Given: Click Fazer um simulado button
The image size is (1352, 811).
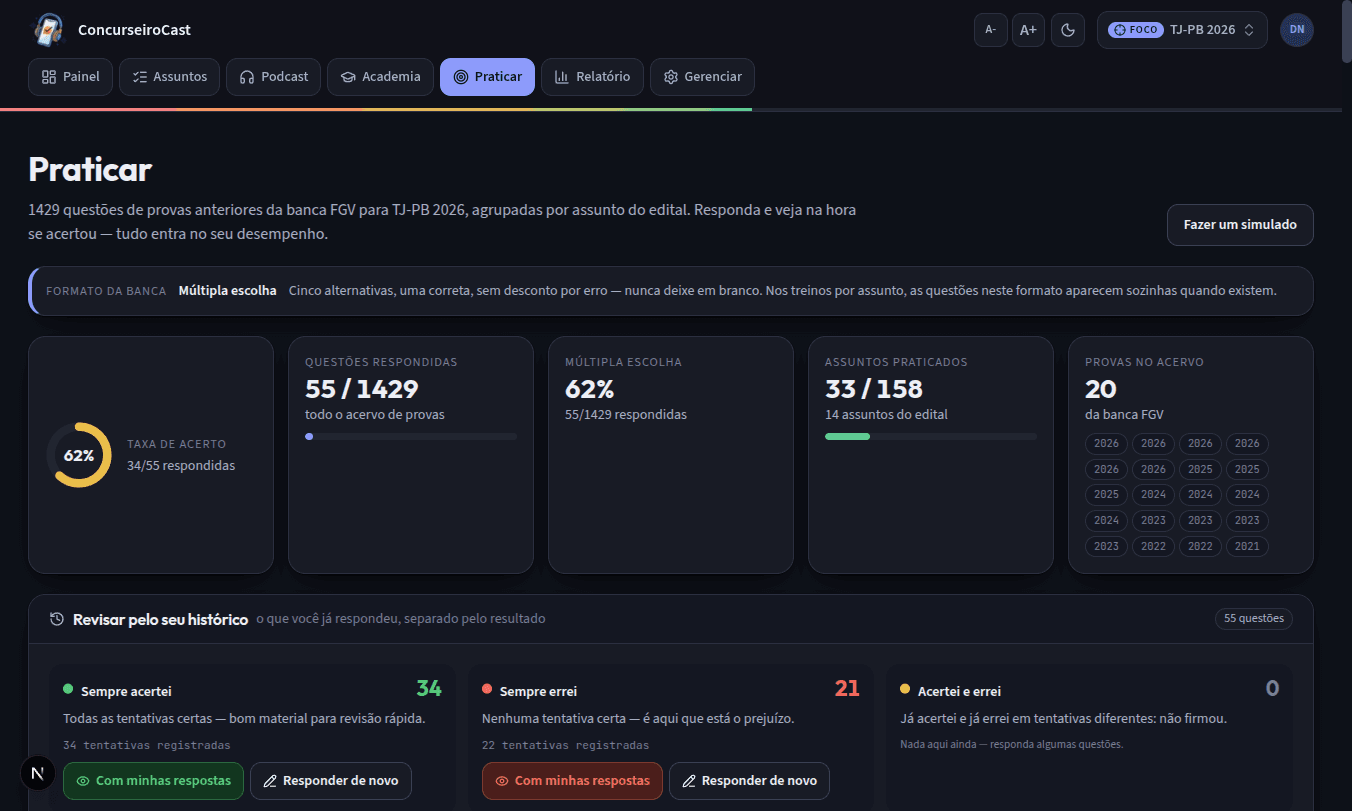Looking at the screenshot, I should coord(1240,225).
